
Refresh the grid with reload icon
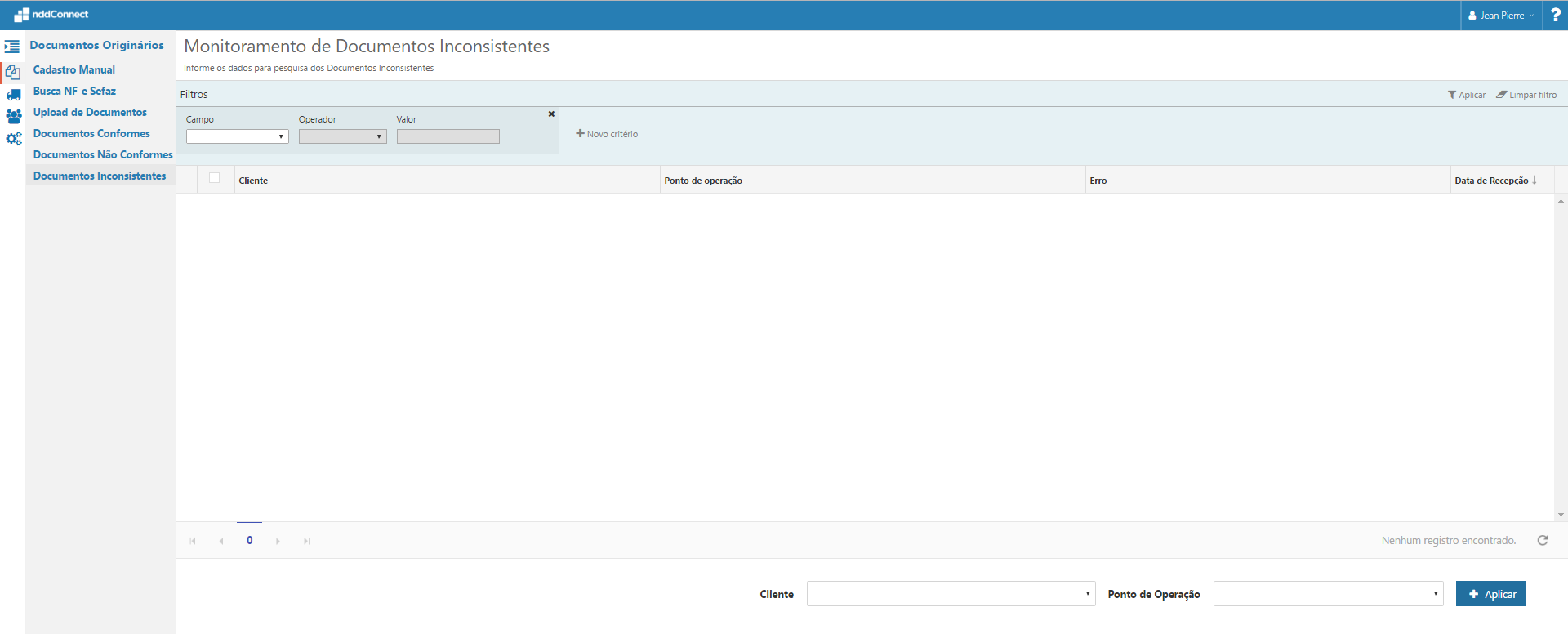coord(1543,540)
